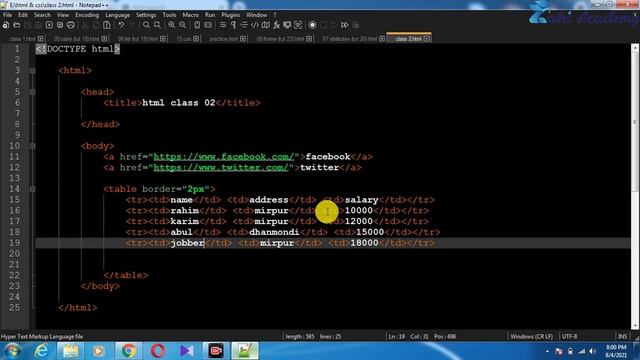Open the Encoding menu

(x=87, y=15)
